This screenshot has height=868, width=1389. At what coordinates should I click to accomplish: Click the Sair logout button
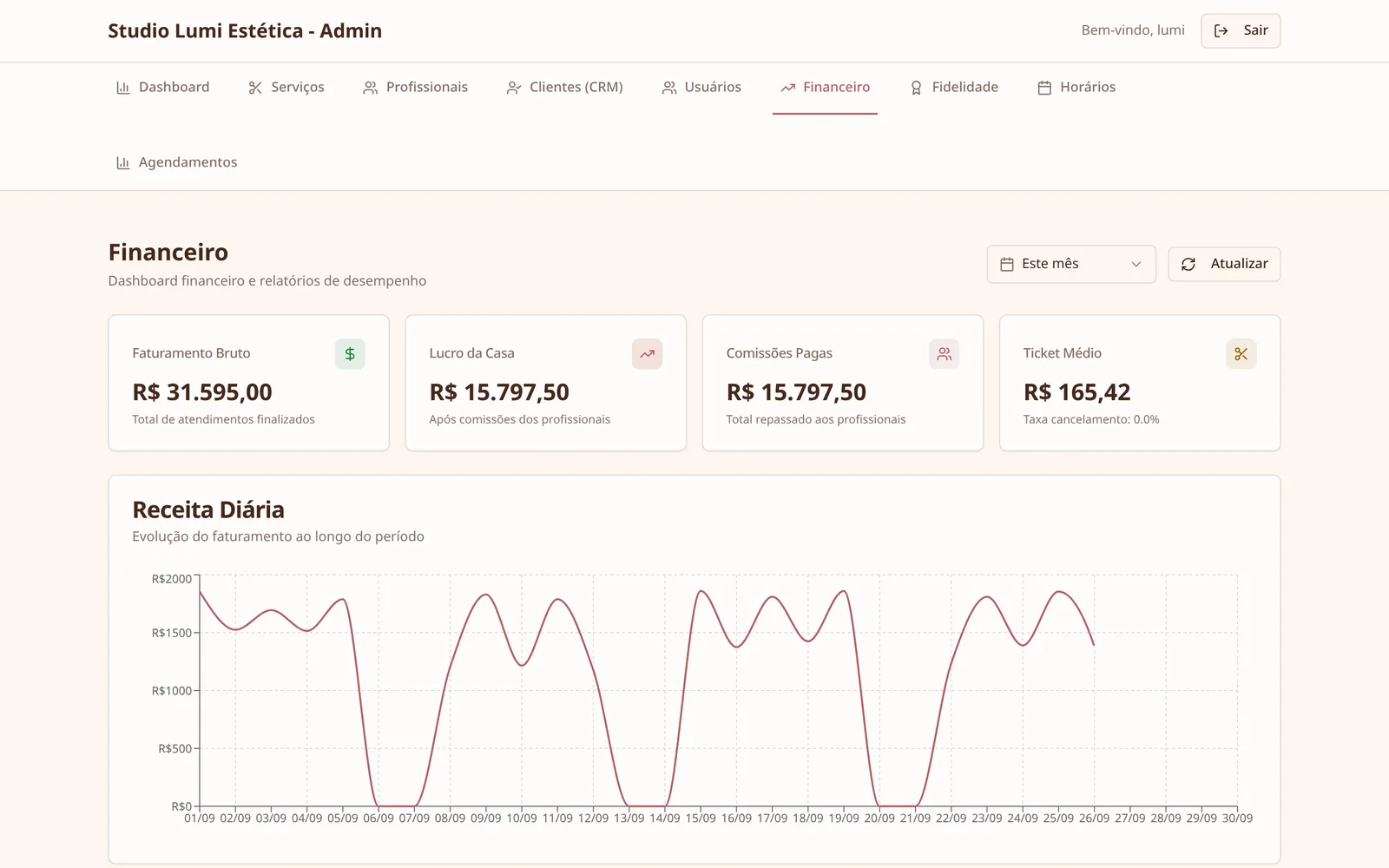point(1241,30)
